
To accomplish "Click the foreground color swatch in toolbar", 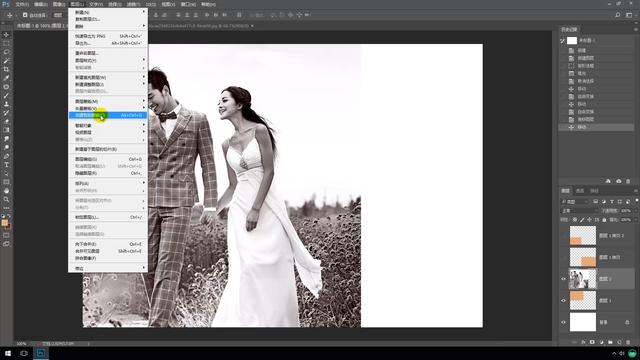I will point(4,222).
